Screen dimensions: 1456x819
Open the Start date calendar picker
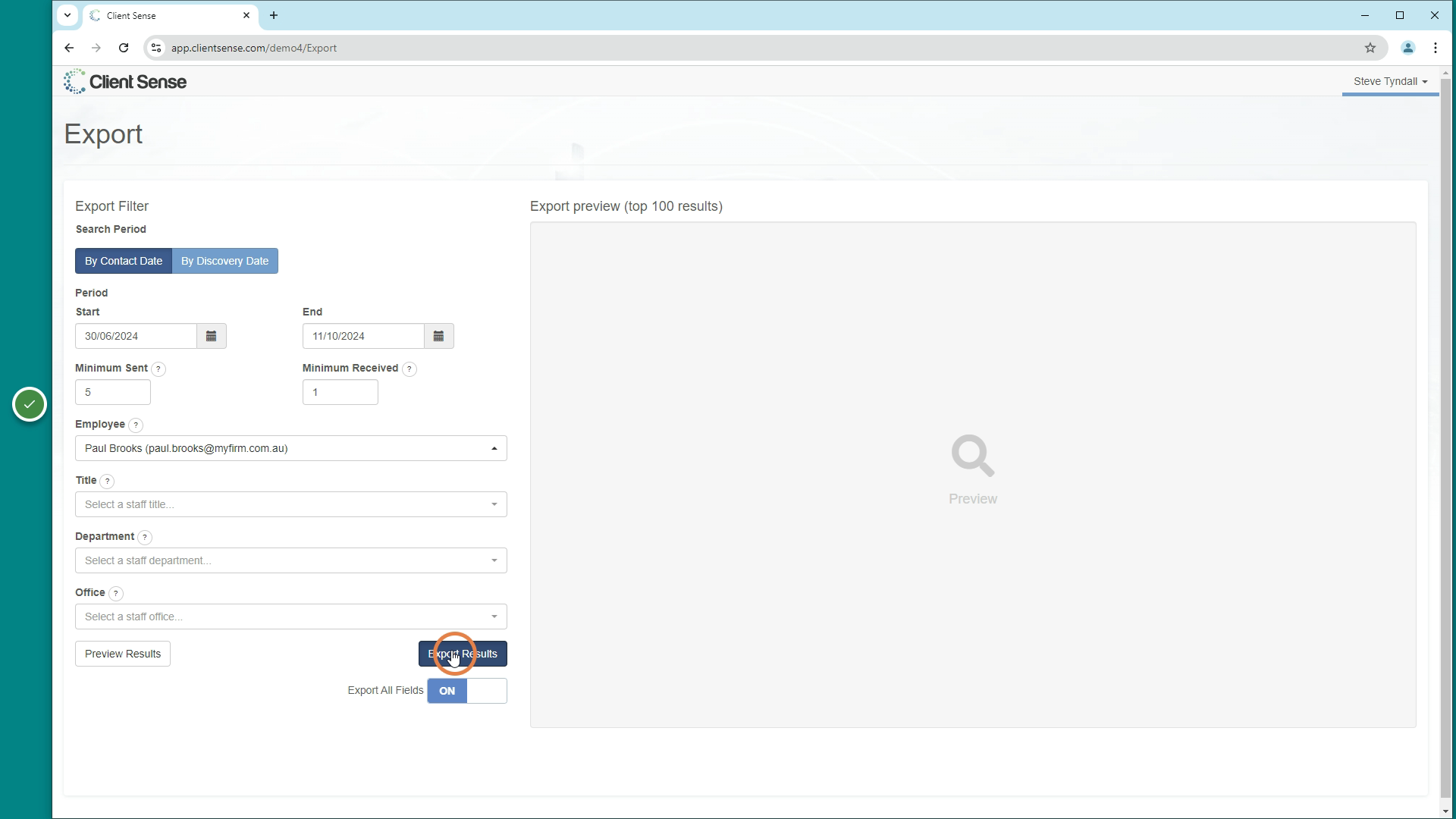[x=212, y=336]
